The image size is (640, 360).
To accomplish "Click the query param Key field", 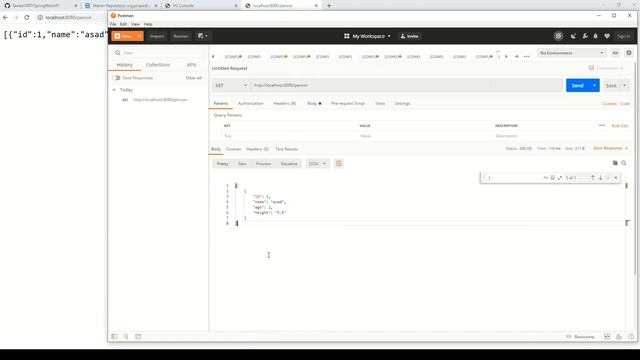I will (290, 136).
